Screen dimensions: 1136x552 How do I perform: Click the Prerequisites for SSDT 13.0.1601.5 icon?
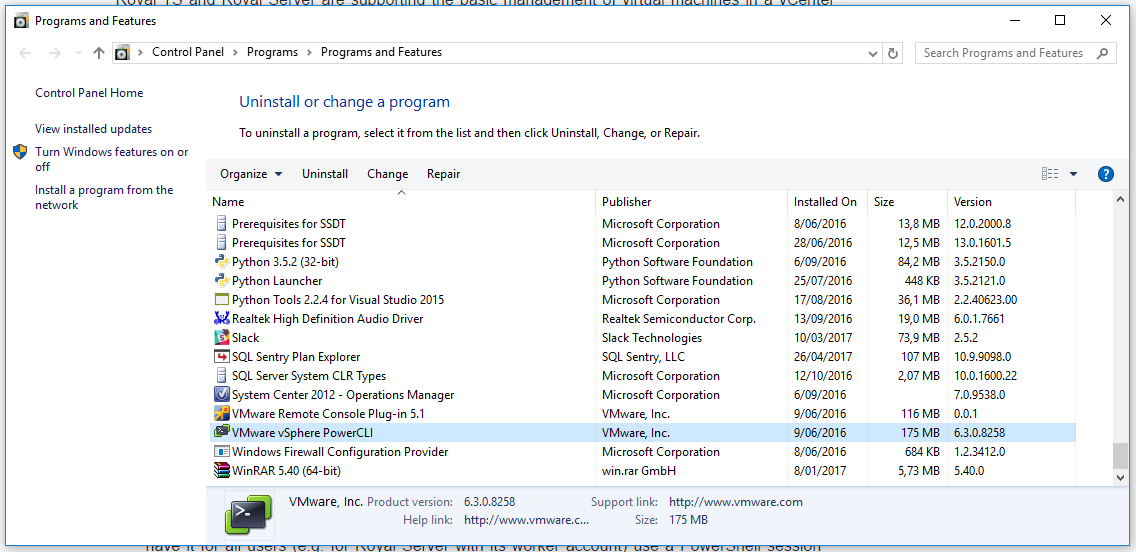pos(222,242)
